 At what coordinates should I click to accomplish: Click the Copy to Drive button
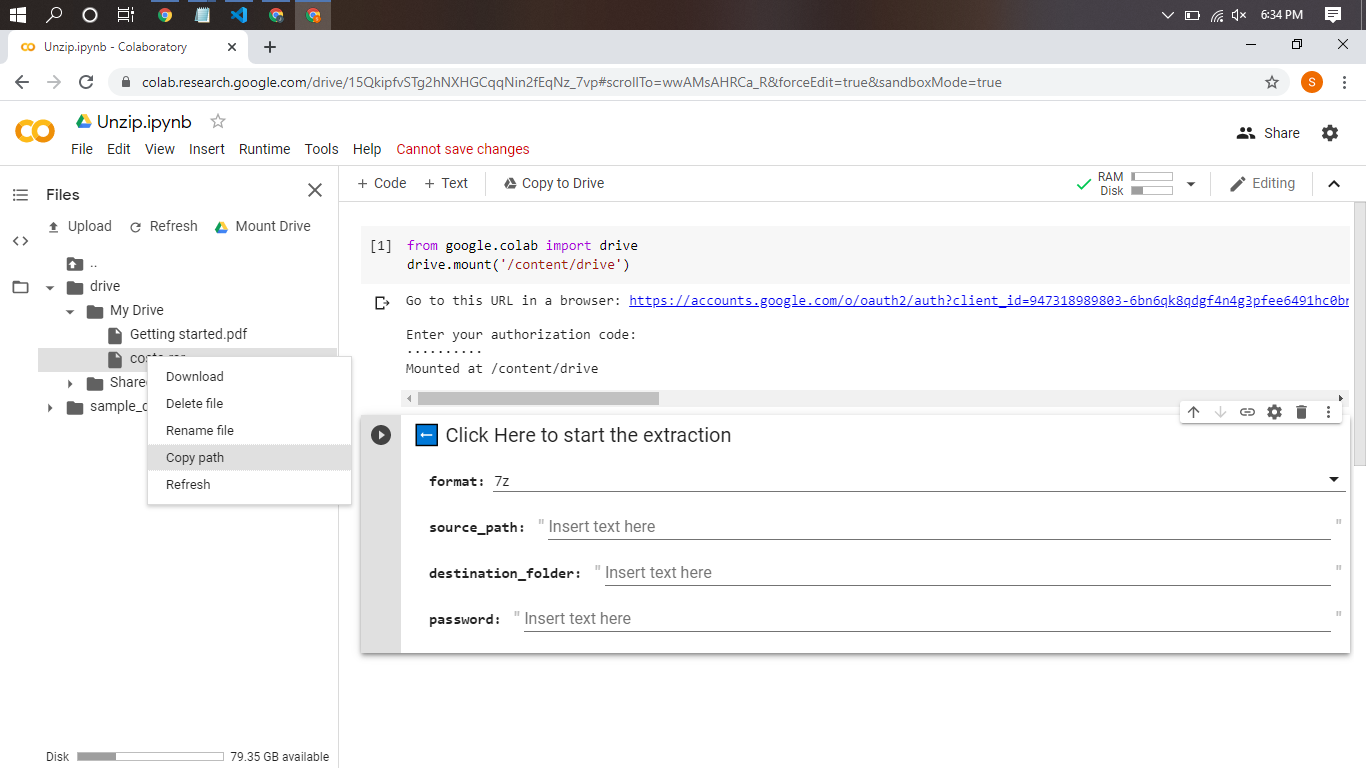pyautogui.click(x=553, y=183)
